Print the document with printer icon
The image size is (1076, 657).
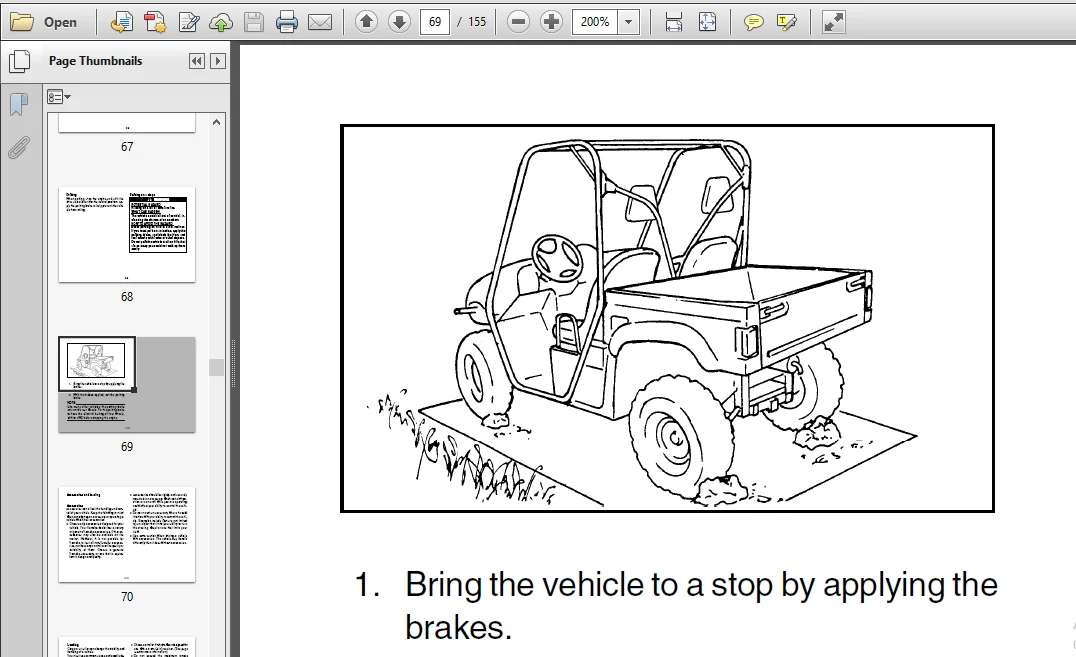287,22
